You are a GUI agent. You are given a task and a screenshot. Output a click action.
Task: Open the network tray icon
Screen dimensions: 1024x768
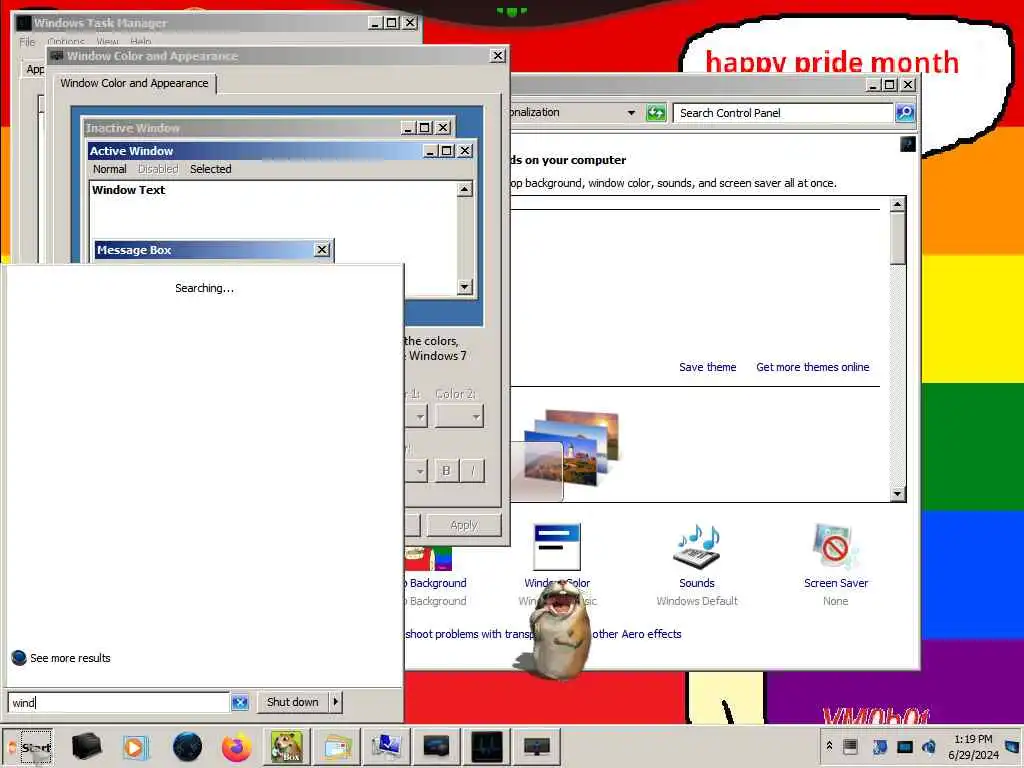[x=904, y=746]
